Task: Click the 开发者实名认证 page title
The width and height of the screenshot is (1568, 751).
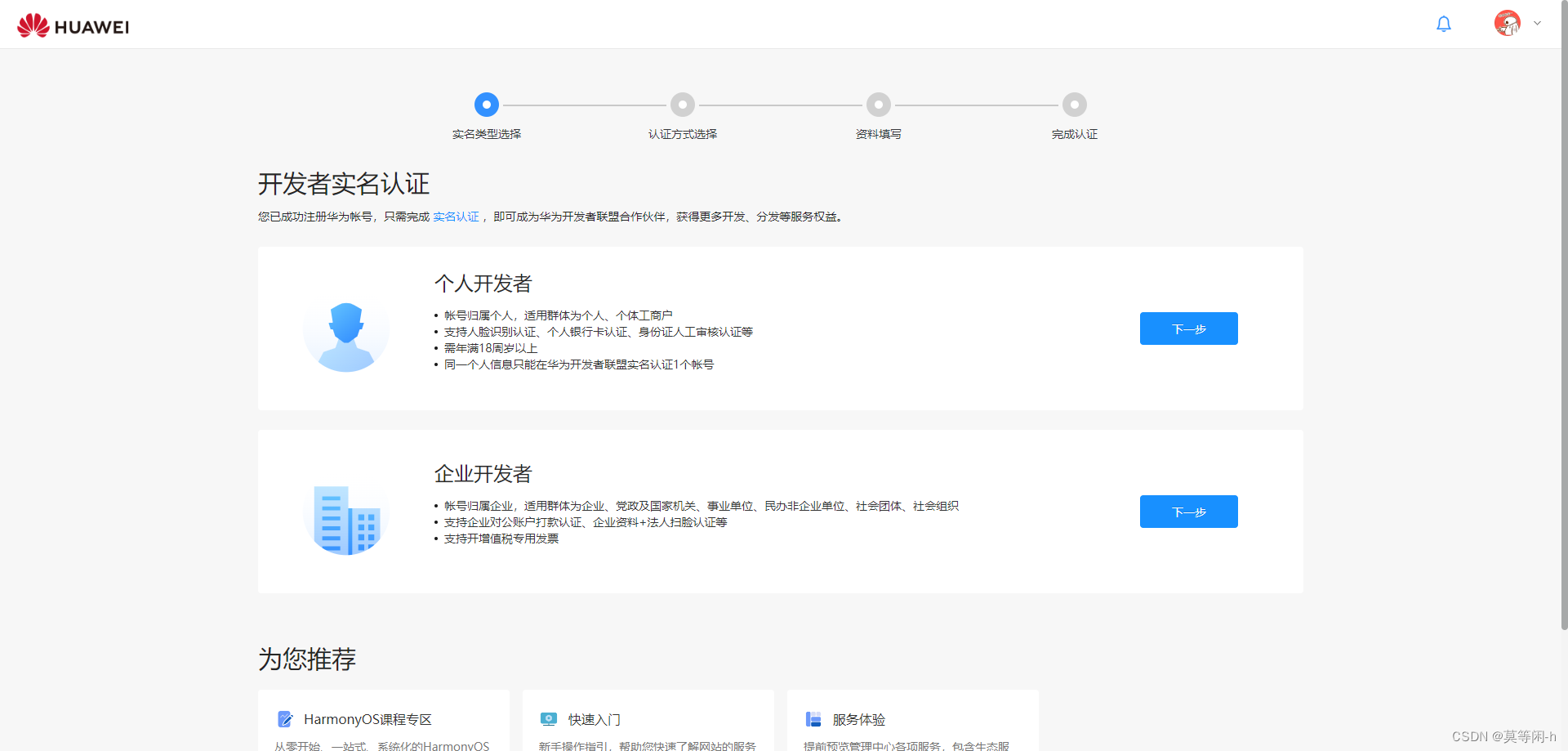Action: [x=344, y=184]
